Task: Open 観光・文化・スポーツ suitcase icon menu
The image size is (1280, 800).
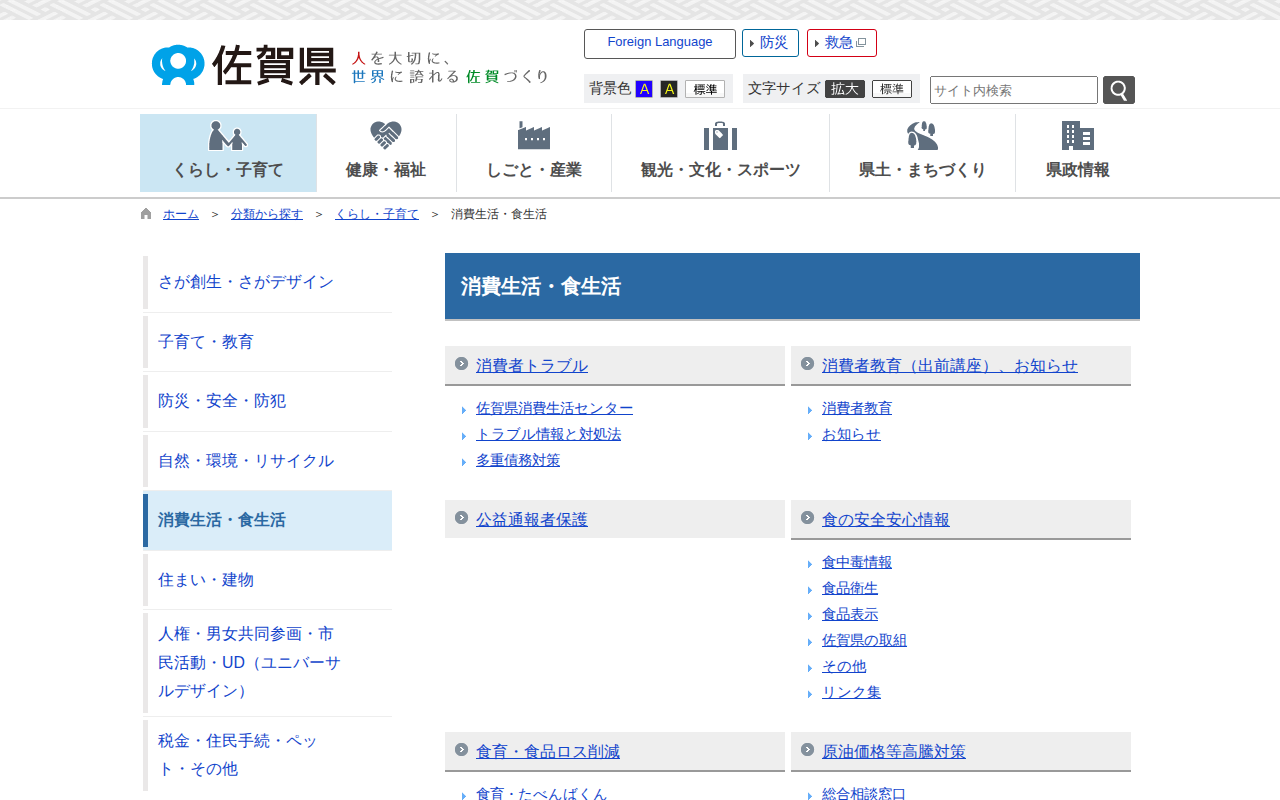Action: click(x=720, y=153)
